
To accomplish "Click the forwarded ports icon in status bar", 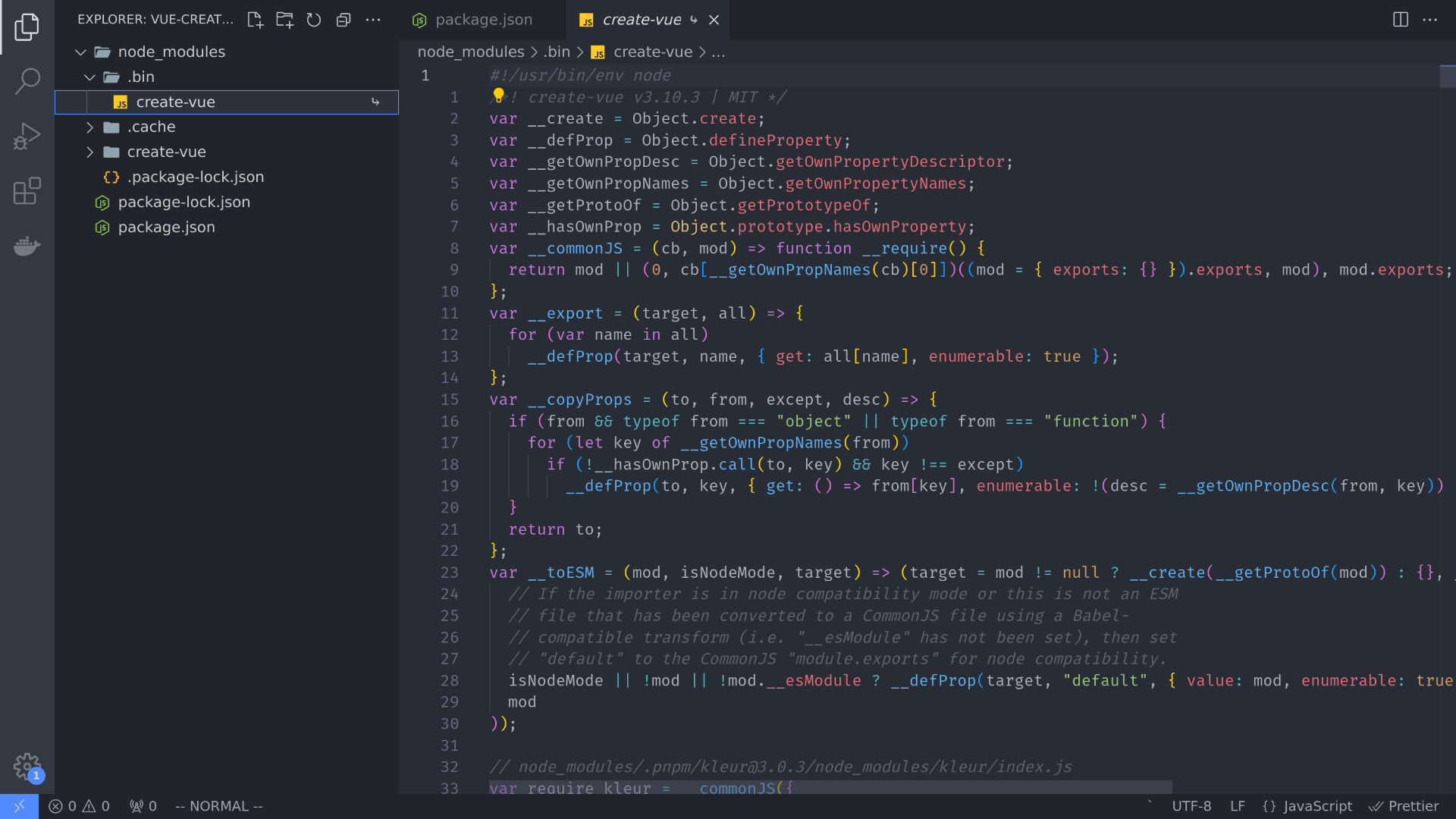I will (143, 806).
